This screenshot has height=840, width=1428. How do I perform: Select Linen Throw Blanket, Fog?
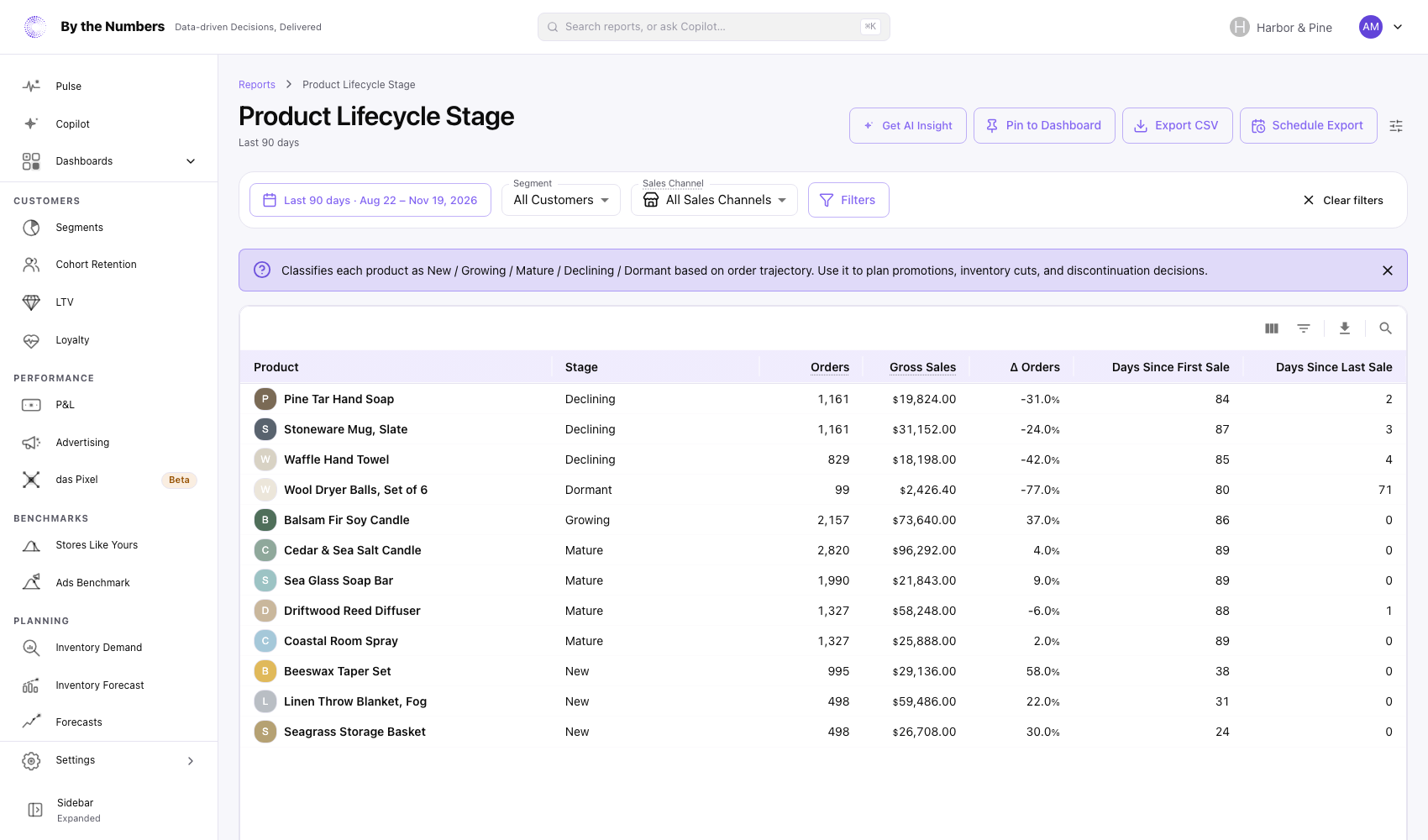[355, 701]
